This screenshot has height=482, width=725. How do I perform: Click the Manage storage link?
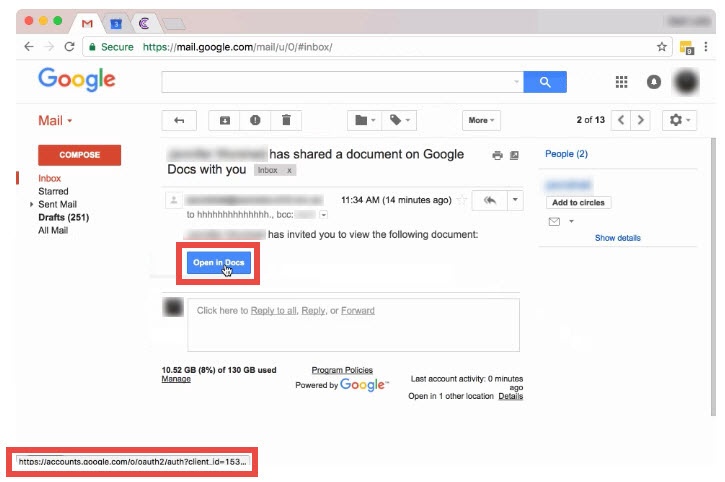click(x=176, y=379)
